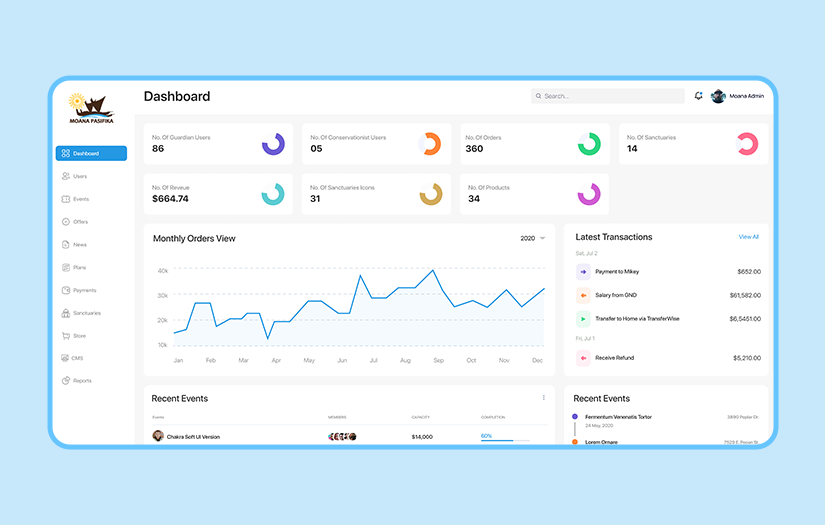Click the 60% completion progress bar

tap(505, 440)
